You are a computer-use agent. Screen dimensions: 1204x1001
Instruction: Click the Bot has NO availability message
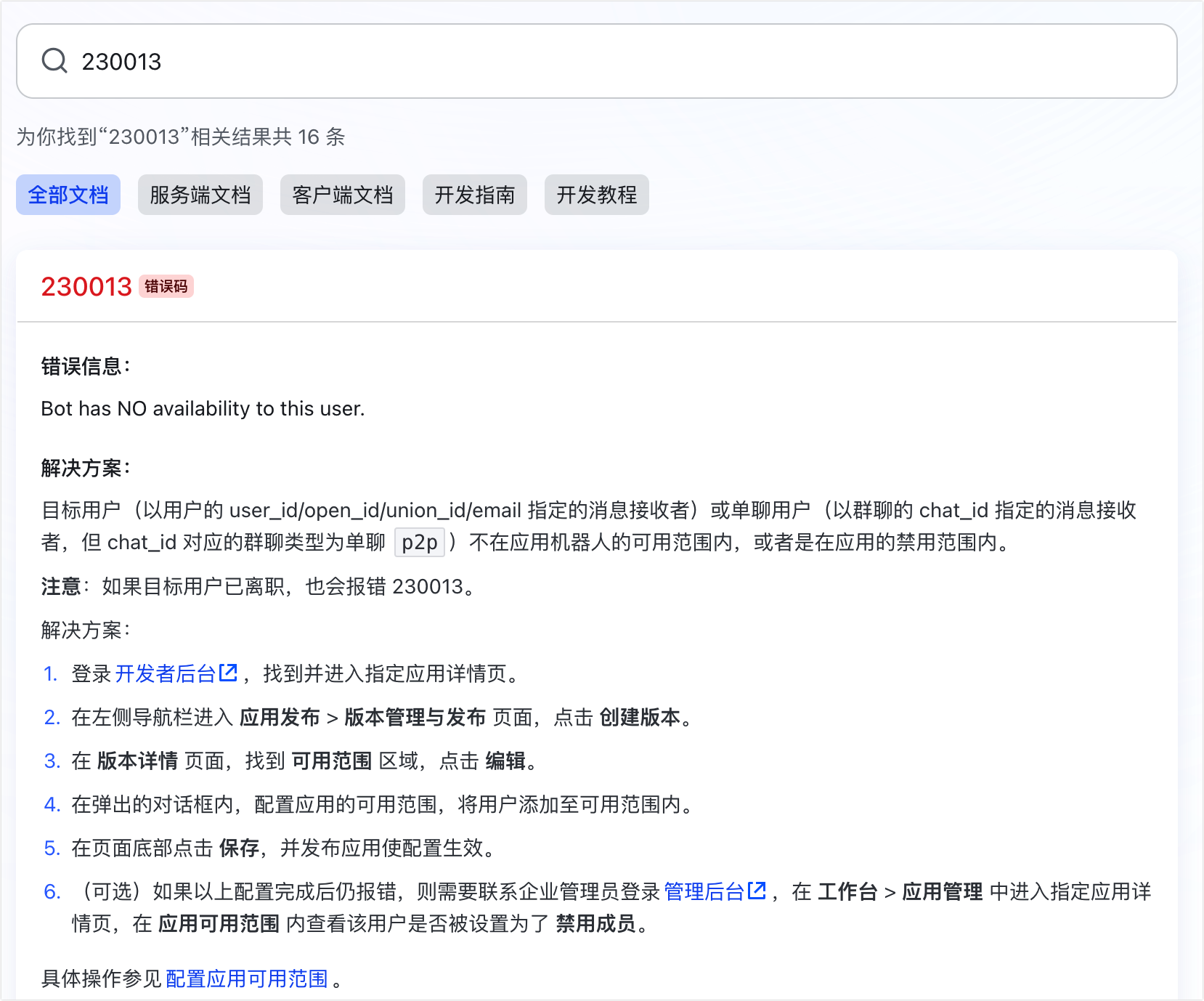coord(203,409)
